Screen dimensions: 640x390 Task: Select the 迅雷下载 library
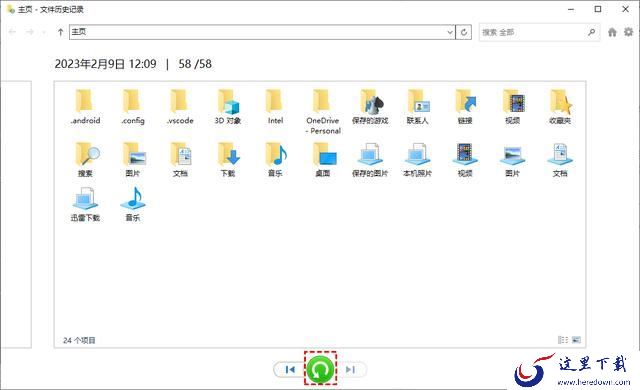(x=85, y=204)
